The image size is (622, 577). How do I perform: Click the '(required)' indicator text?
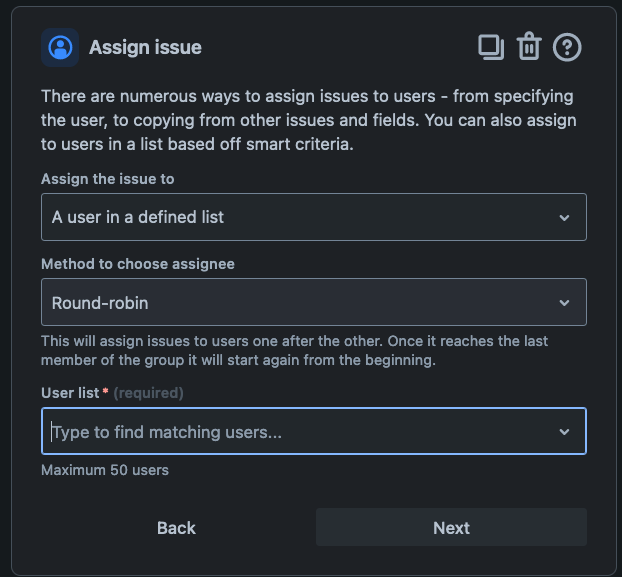(148, 393)
